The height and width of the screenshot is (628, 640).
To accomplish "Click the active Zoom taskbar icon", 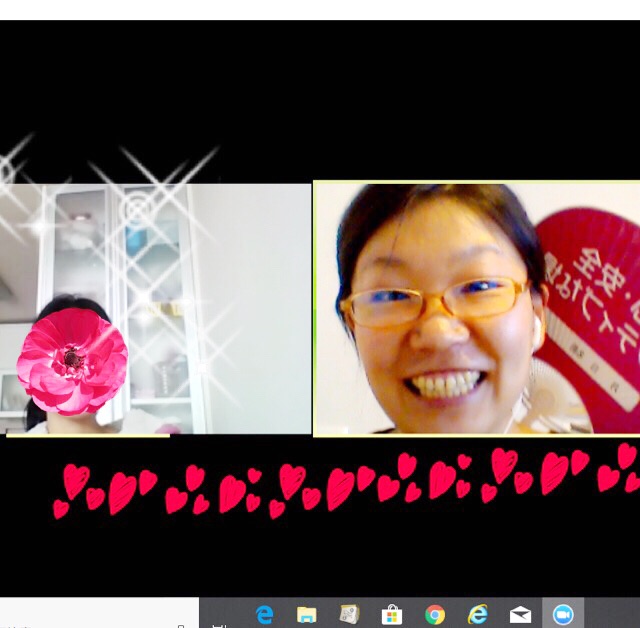I will coord(562,614).
